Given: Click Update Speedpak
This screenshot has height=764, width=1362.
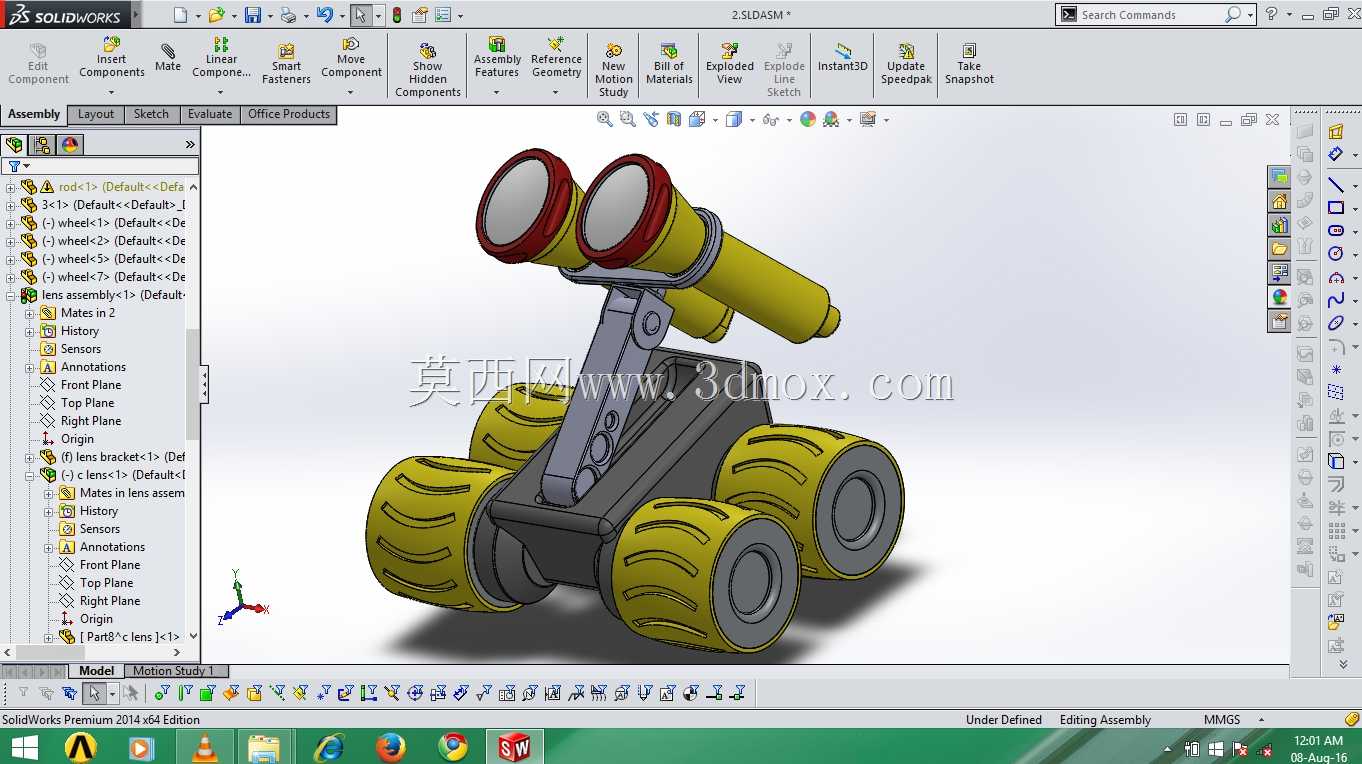Looking at the screenshot, I should point(906,64).
